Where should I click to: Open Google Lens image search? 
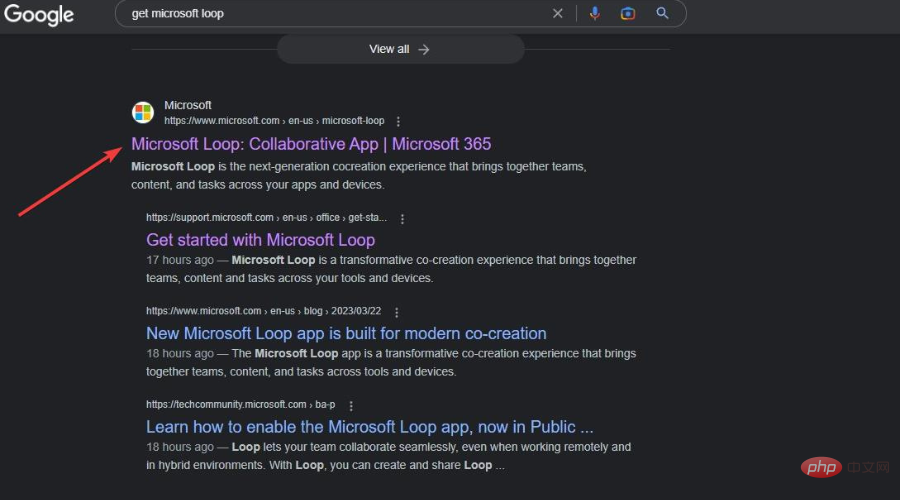pos(628,13)
